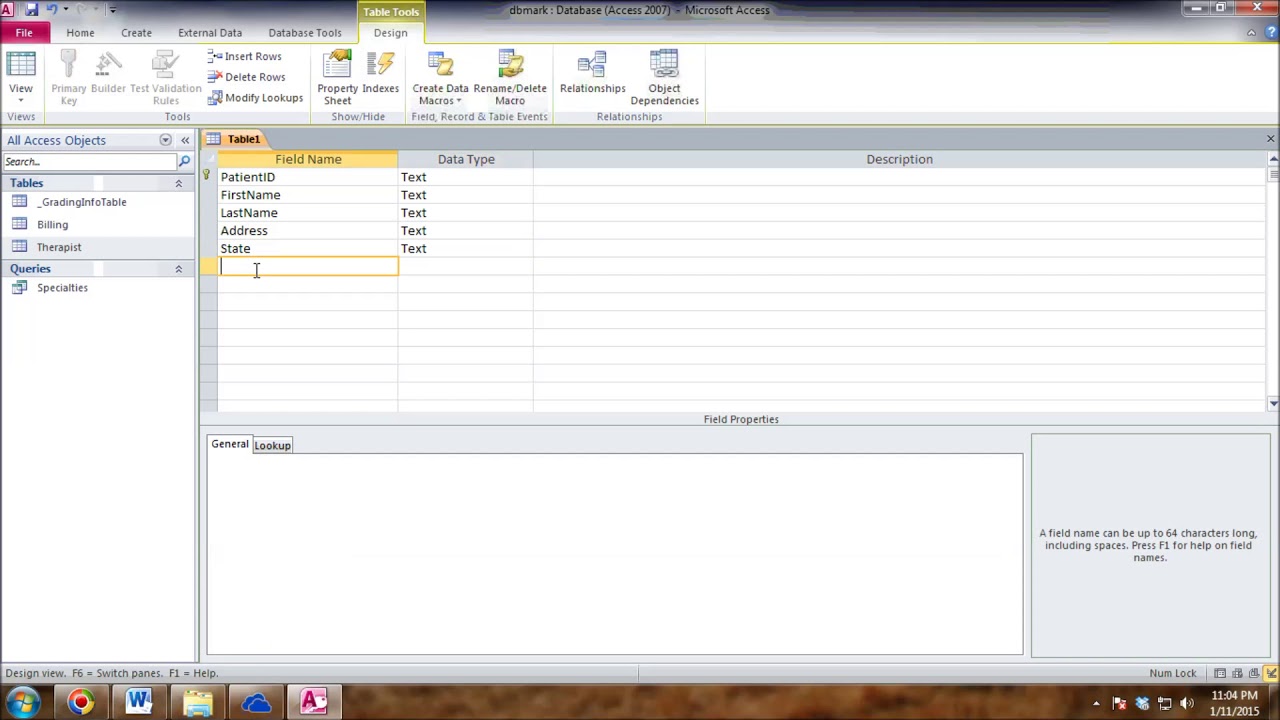This screenshot has width=1280, height=720.
Task: Open Object Dependencies pane
Action: click(664, 78)
